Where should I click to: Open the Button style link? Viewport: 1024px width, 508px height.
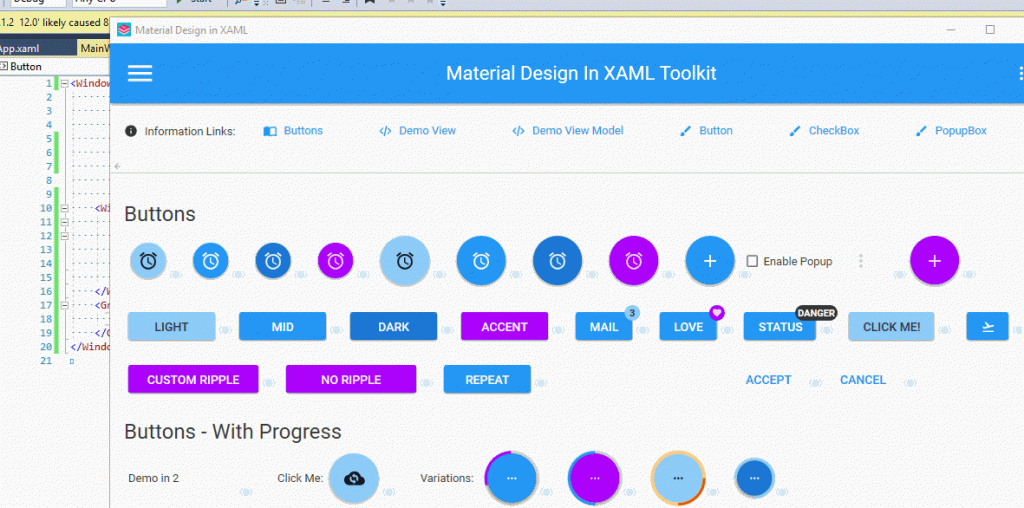tap(706, 131)
